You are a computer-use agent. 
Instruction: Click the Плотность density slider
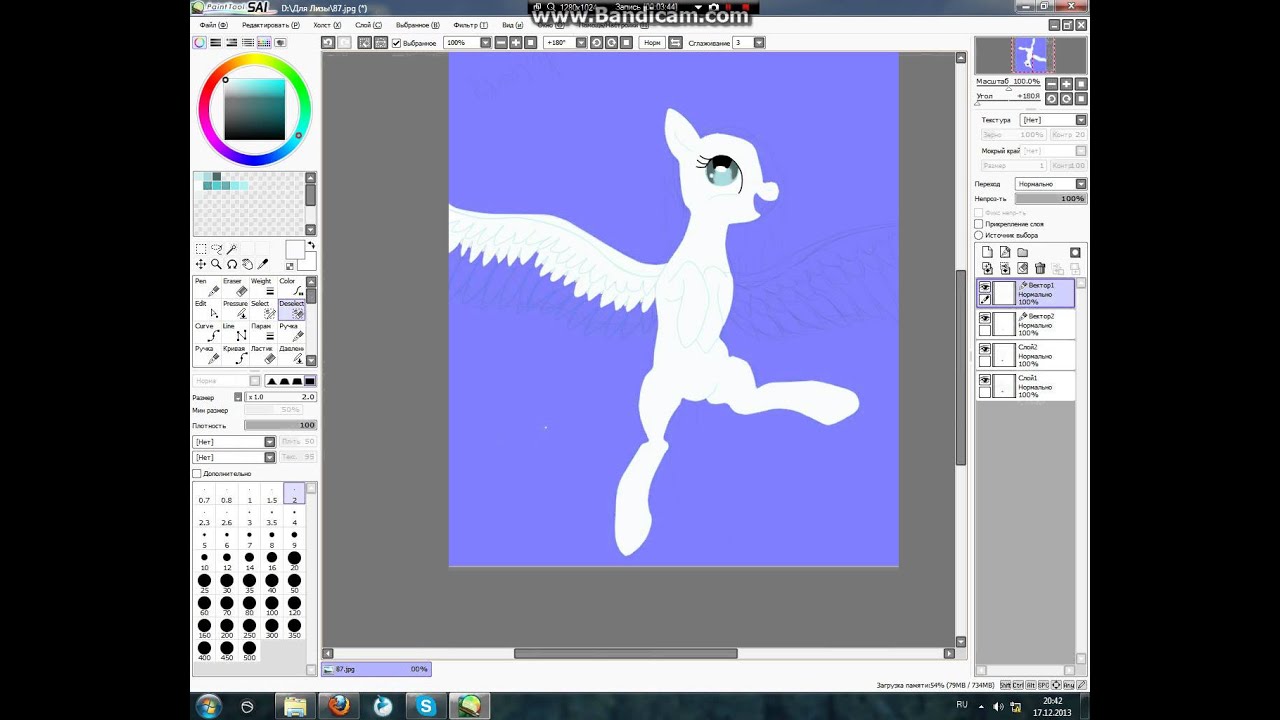tap(280, 425)
